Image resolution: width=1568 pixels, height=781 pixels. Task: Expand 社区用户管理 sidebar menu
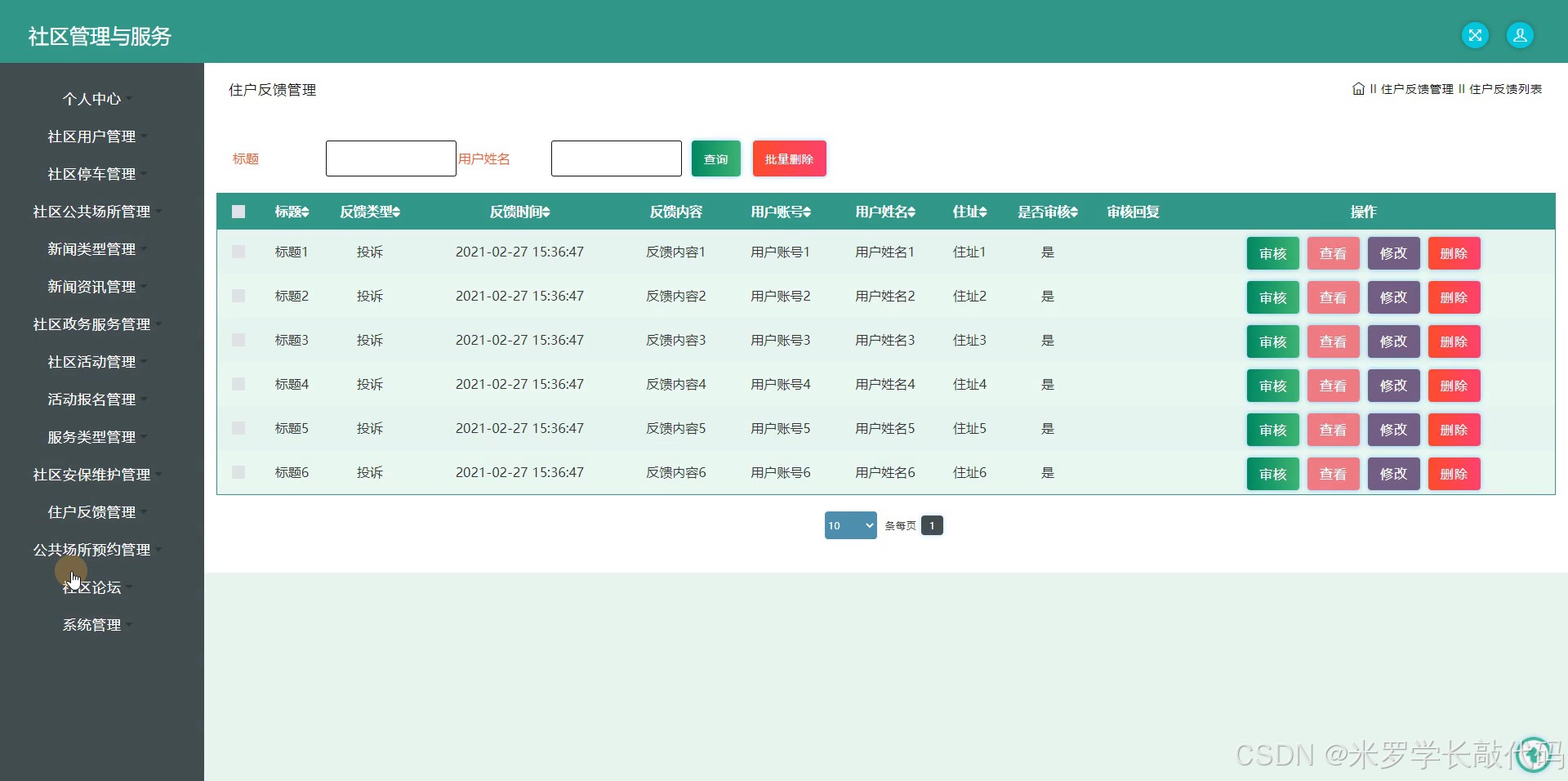(97, 136)
